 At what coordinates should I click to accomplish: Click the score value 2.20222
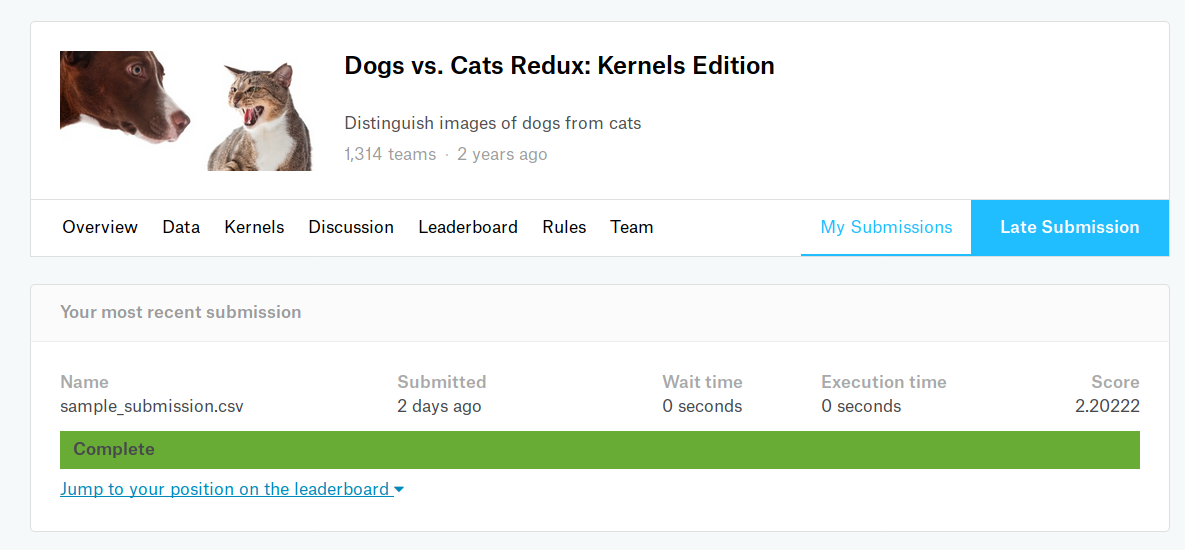coord(1106,406)
